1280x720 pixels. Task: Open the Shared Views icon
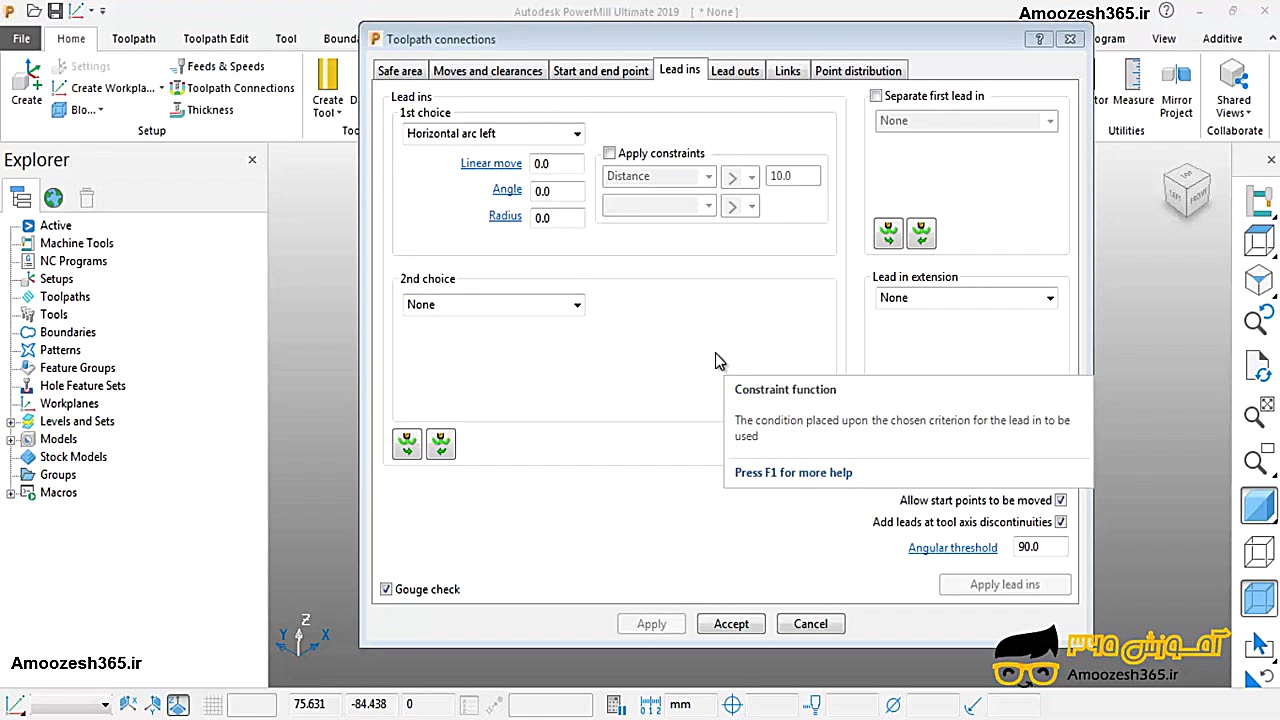point(1233,76)
